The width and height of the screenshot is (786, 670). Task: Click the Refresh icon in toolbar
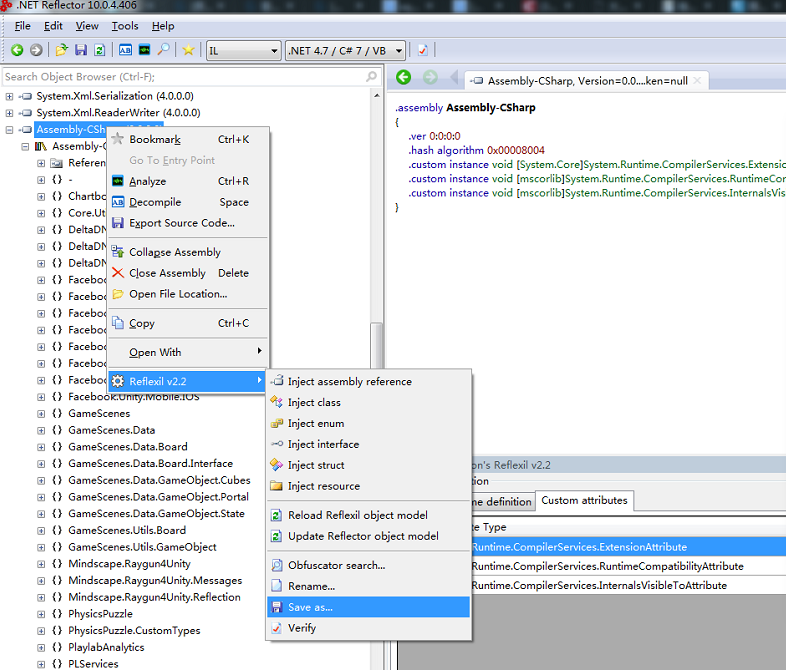[100, 50]
